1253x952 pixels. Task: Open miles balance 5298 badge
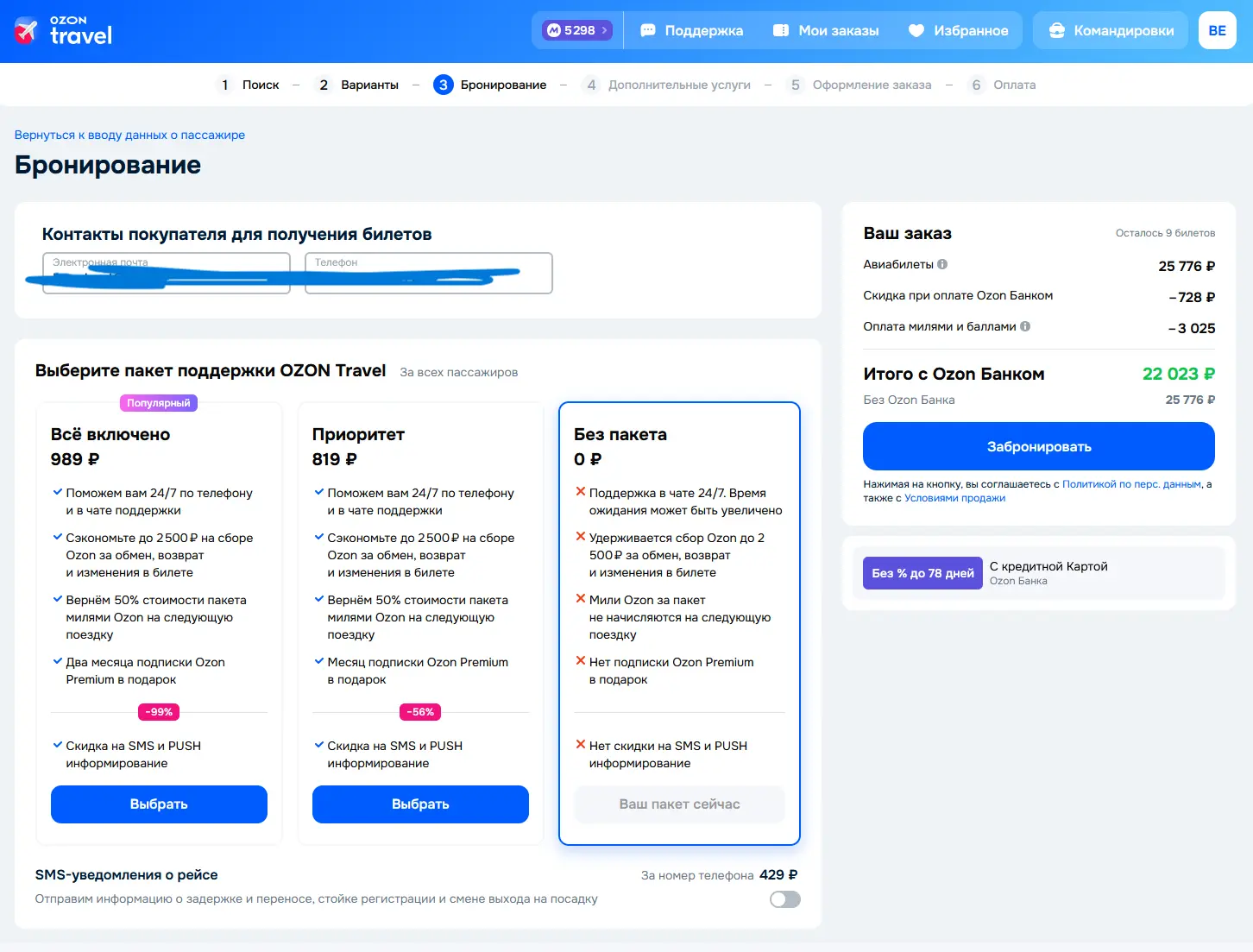(x=577, y=30)
